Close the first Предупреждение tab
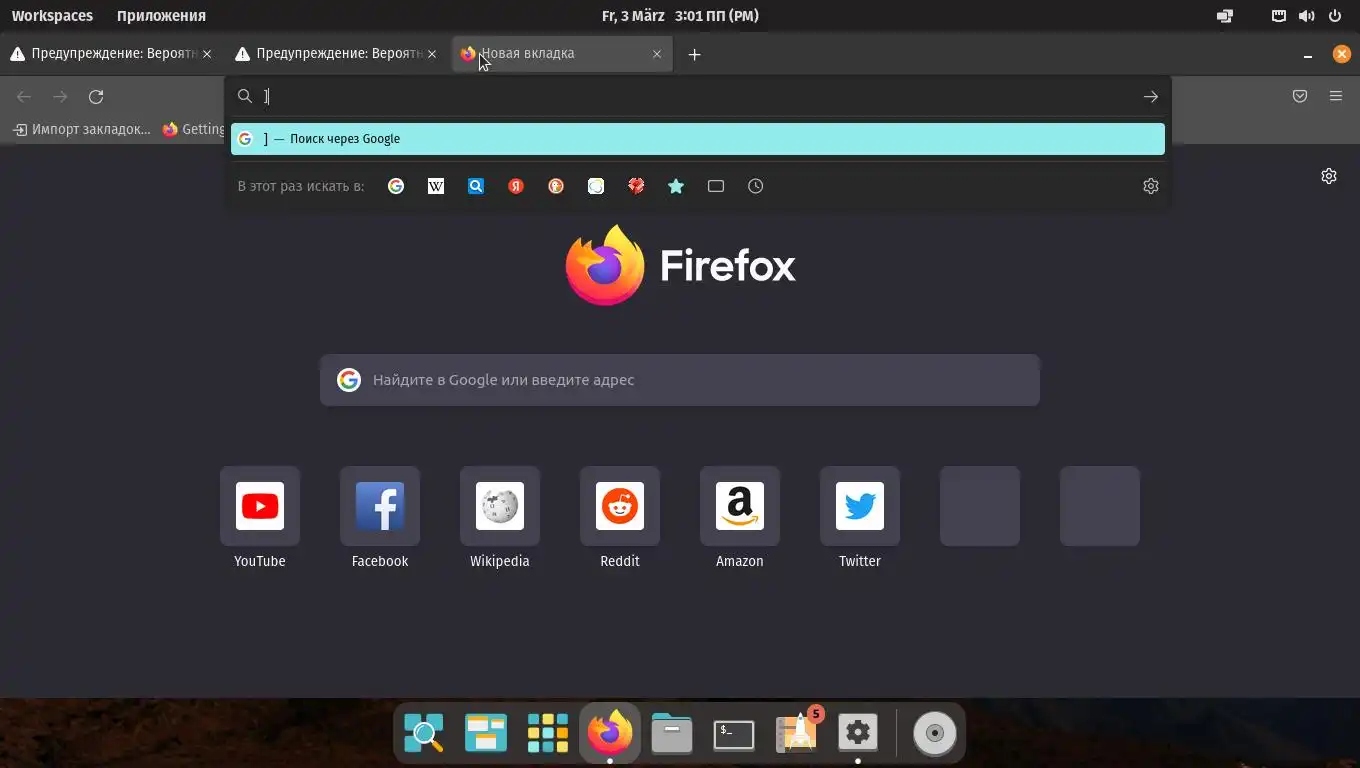The height and width of the screenshot is (768, 1360). (207, 54)
